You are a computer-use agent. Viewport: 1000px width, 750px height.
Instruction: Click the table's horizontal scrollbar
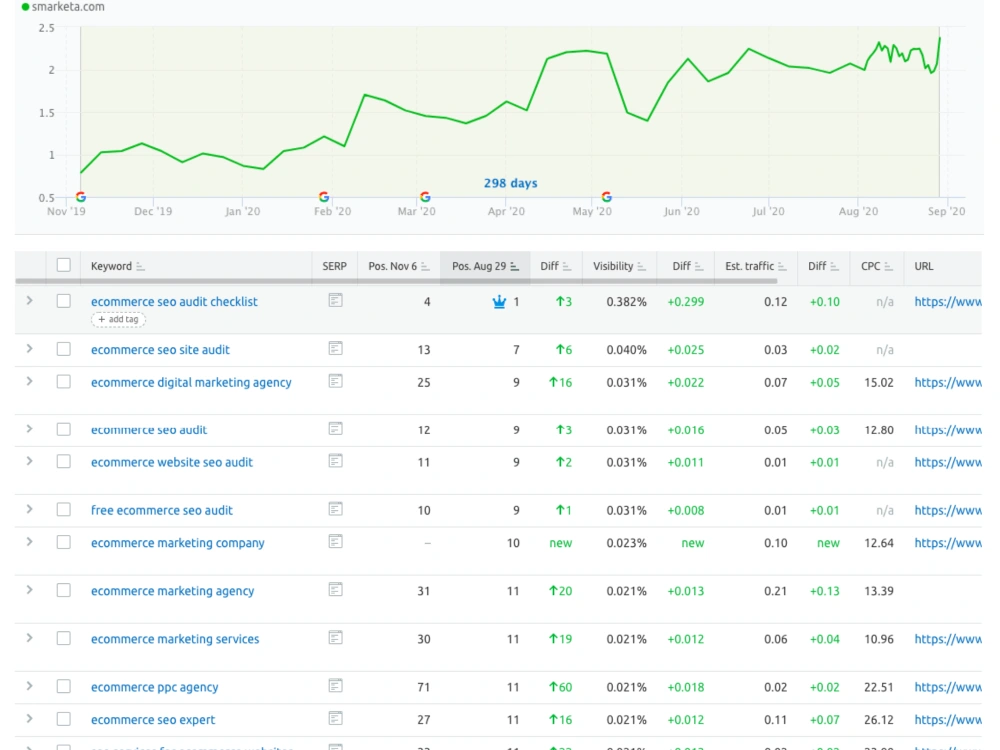(396, 281)
